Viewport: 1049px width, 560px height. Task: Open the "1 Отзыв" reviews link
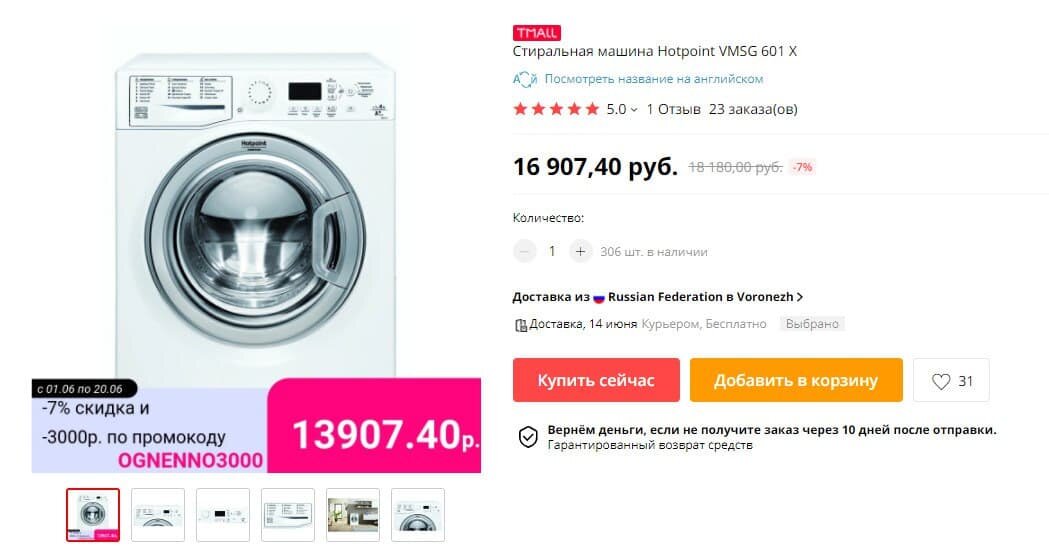pos(674,109)
